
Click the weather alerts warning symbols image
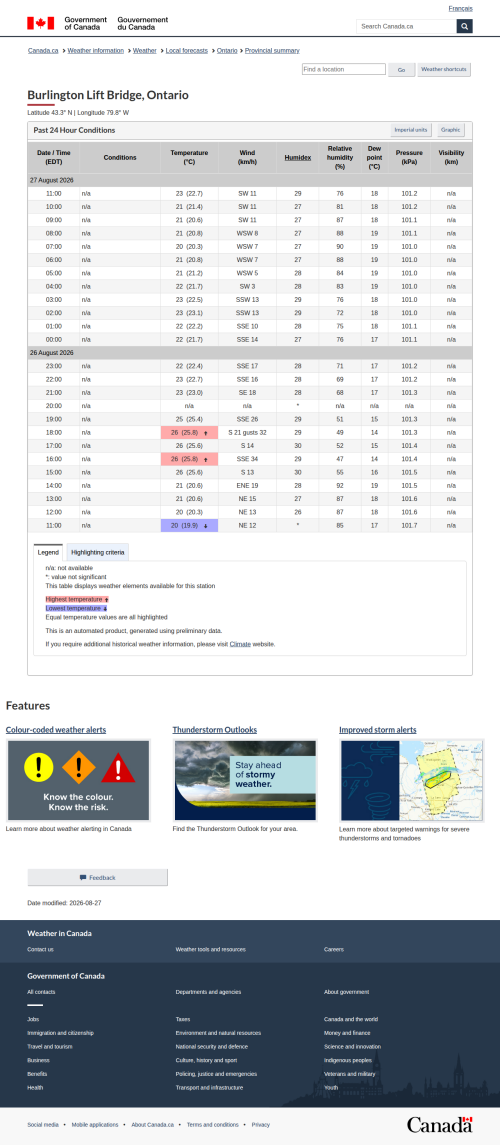(78, 781)
